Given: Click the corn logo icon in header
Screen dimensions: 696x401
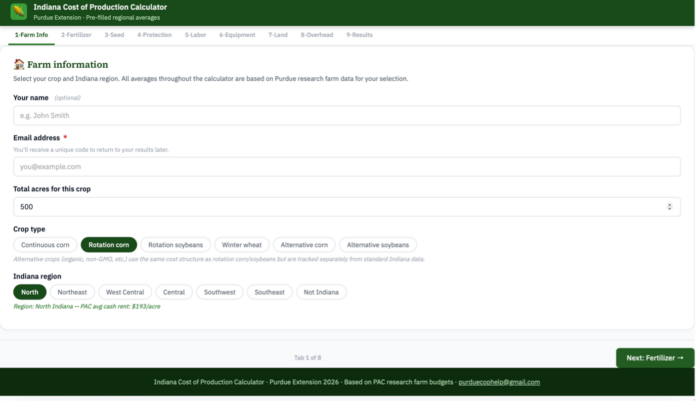Looking at the screenshot, I should coord(19,12).
